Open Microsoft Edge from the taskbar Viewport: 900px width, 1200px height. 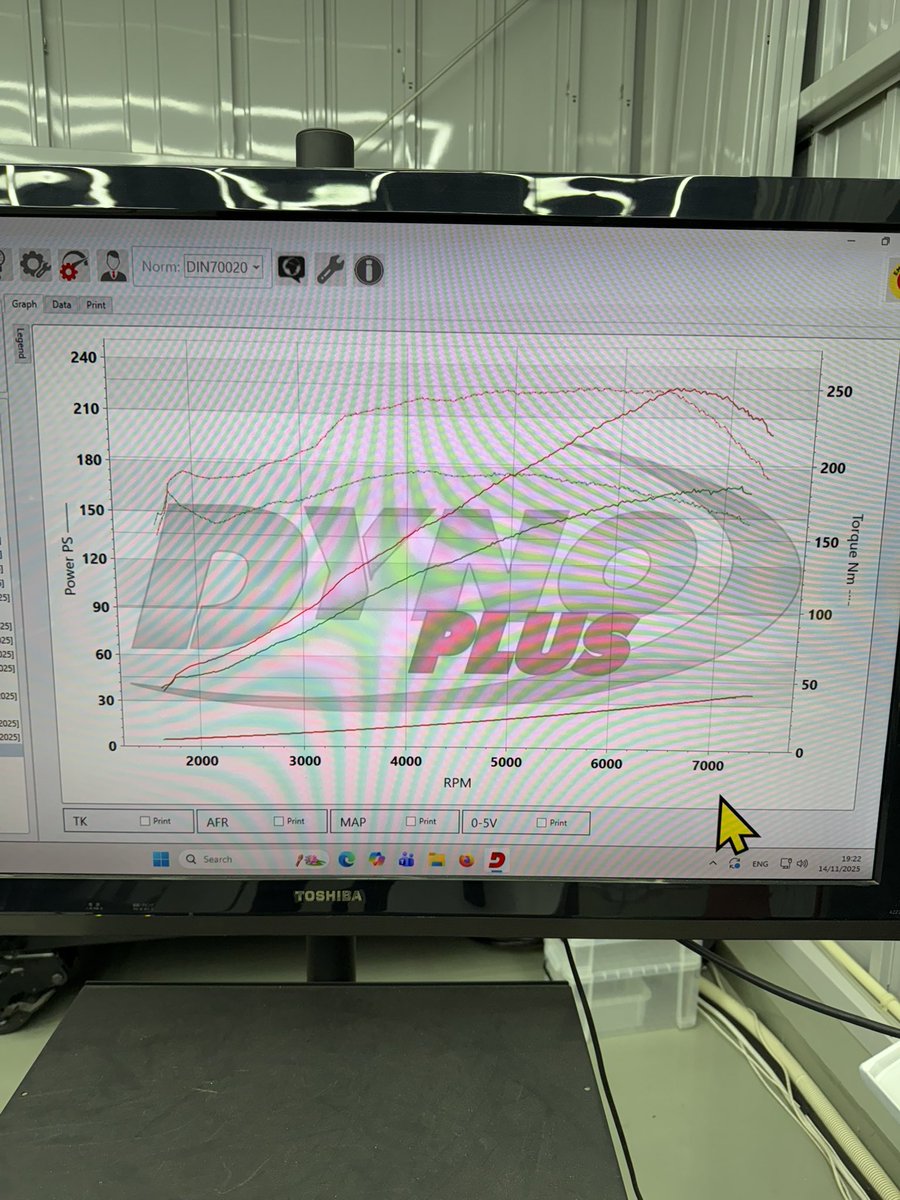point(346,859)
